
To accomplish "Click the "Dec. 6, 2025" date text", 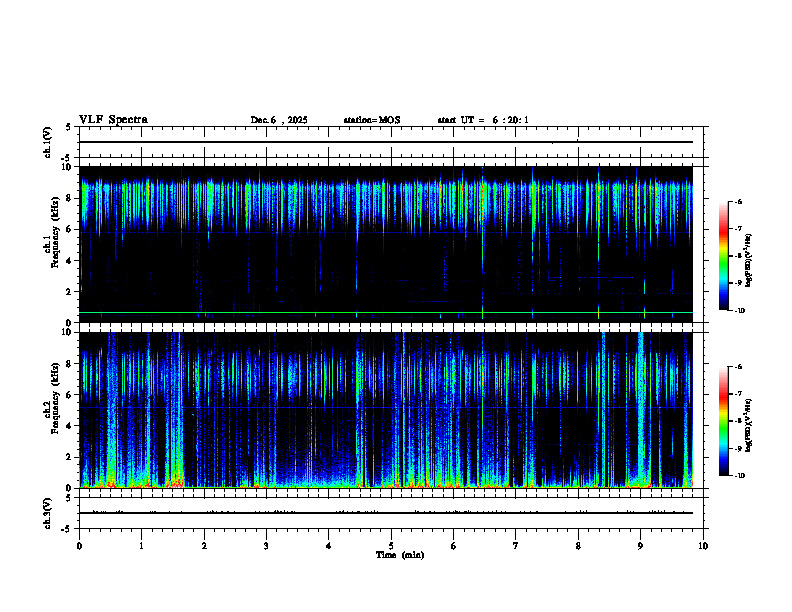I will (279, 120).
